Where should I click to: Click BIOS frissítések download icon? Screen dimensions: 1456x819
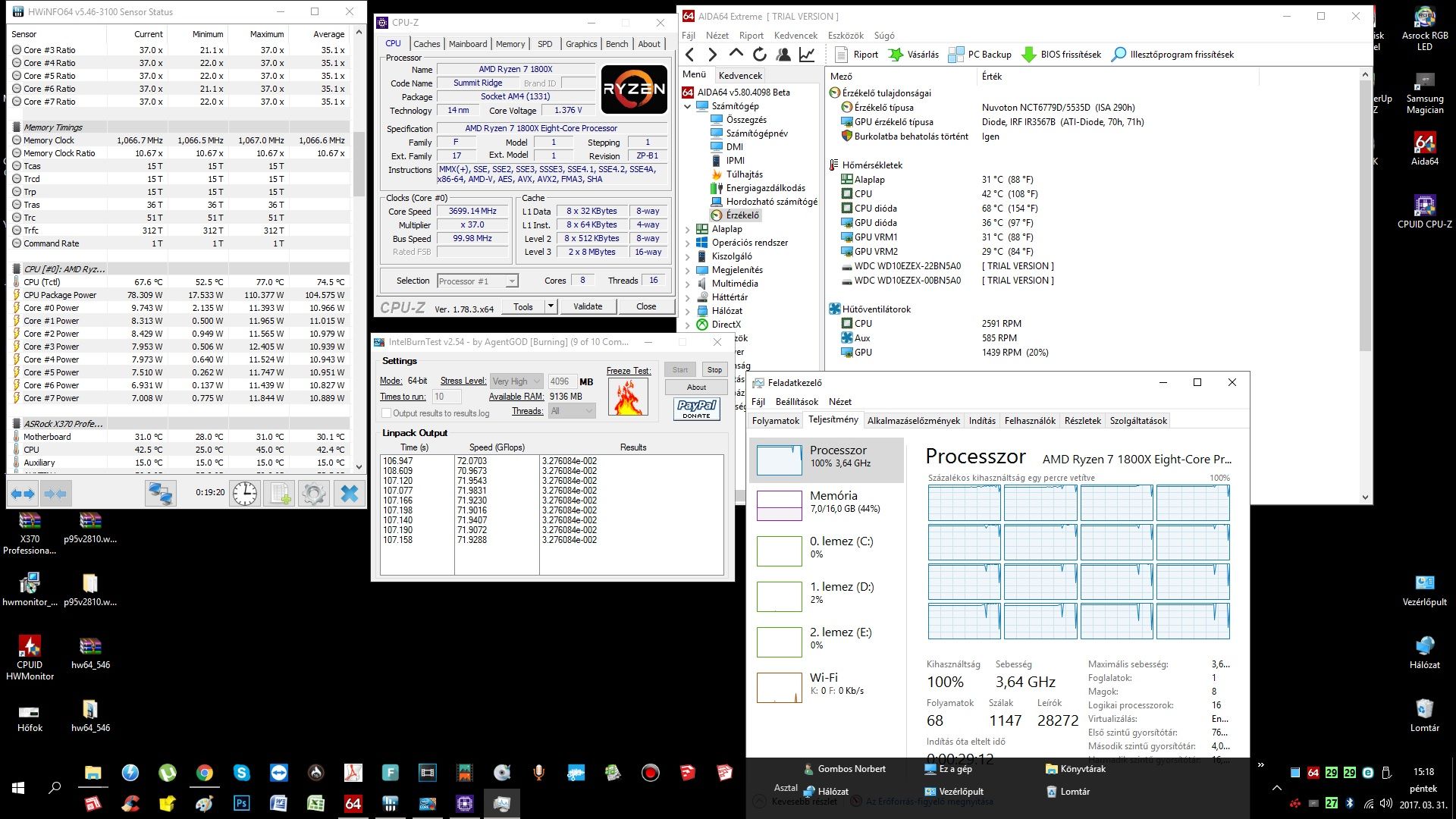1028,55
